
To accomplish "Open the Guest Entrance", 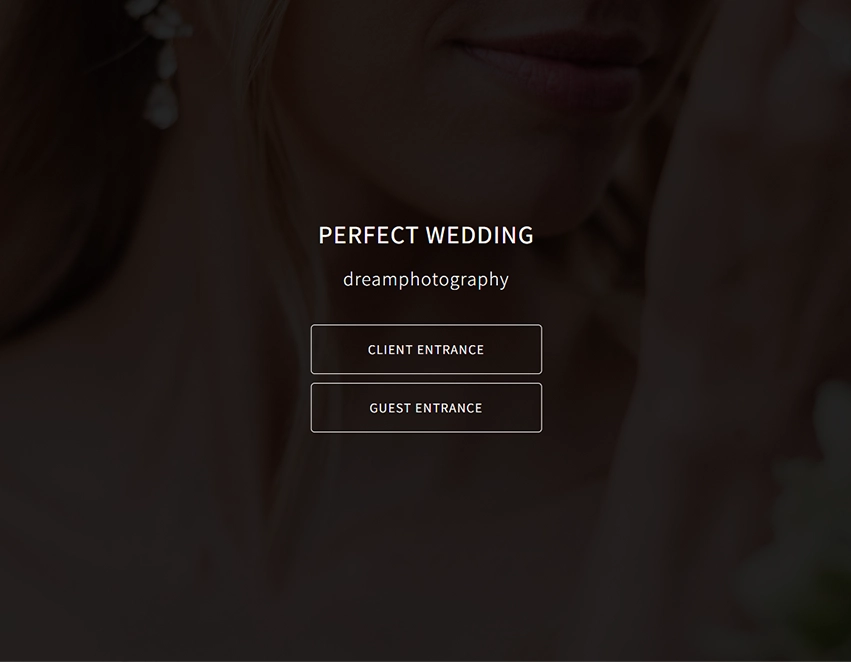I will point(426,408).
